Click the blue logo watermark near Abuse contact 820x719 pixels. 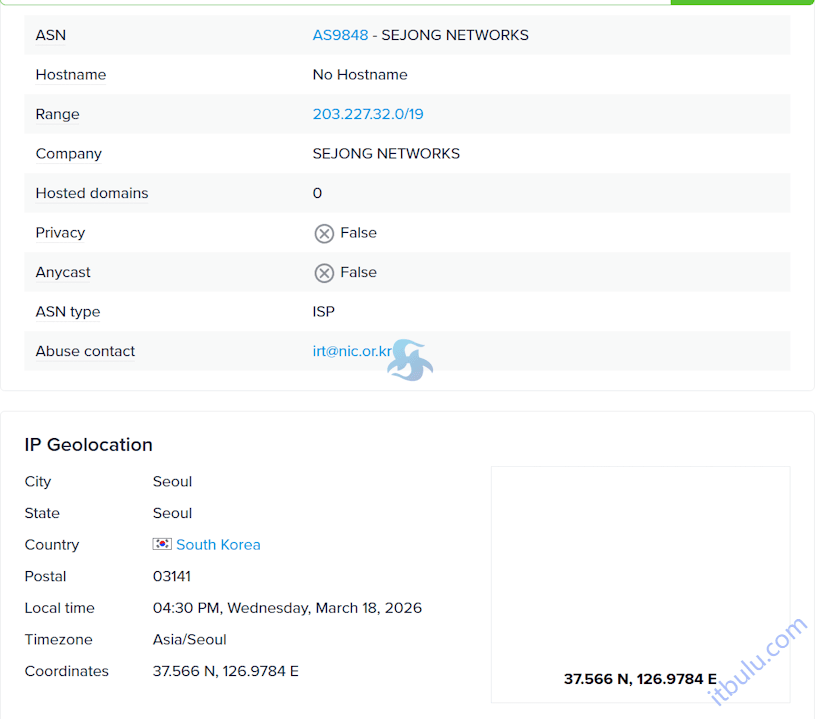409,360
